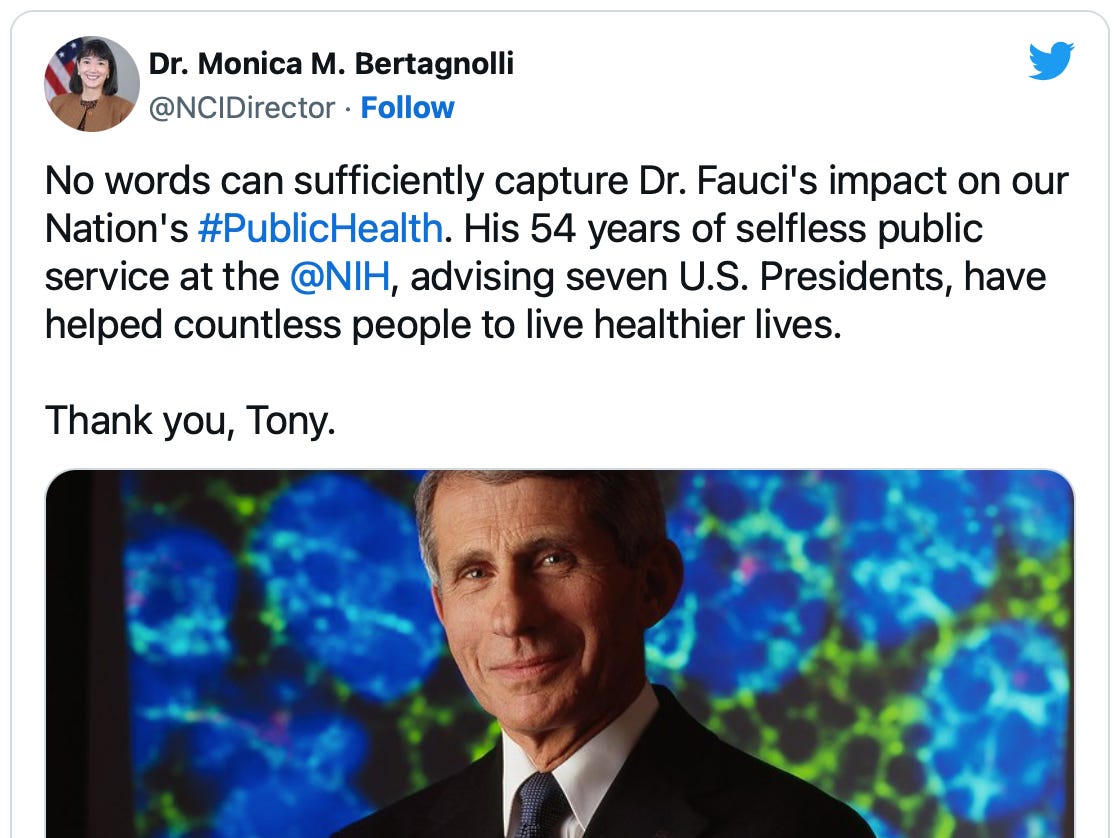Open the #PublicHealth hashtag
The width and height of the screenshot is (1118, 838).
[x=320, y=229]
